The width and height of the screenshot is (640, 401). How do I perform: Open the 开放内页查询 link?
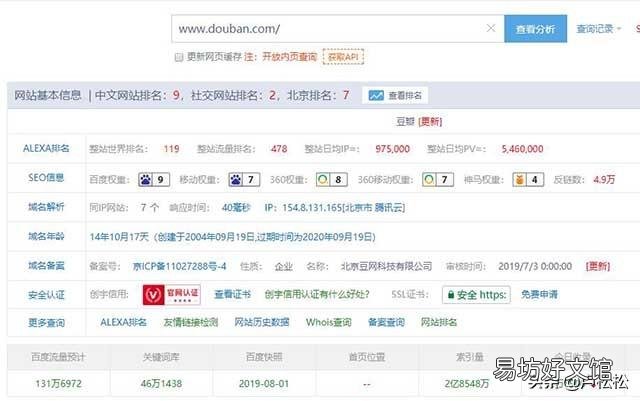point(289,57)
